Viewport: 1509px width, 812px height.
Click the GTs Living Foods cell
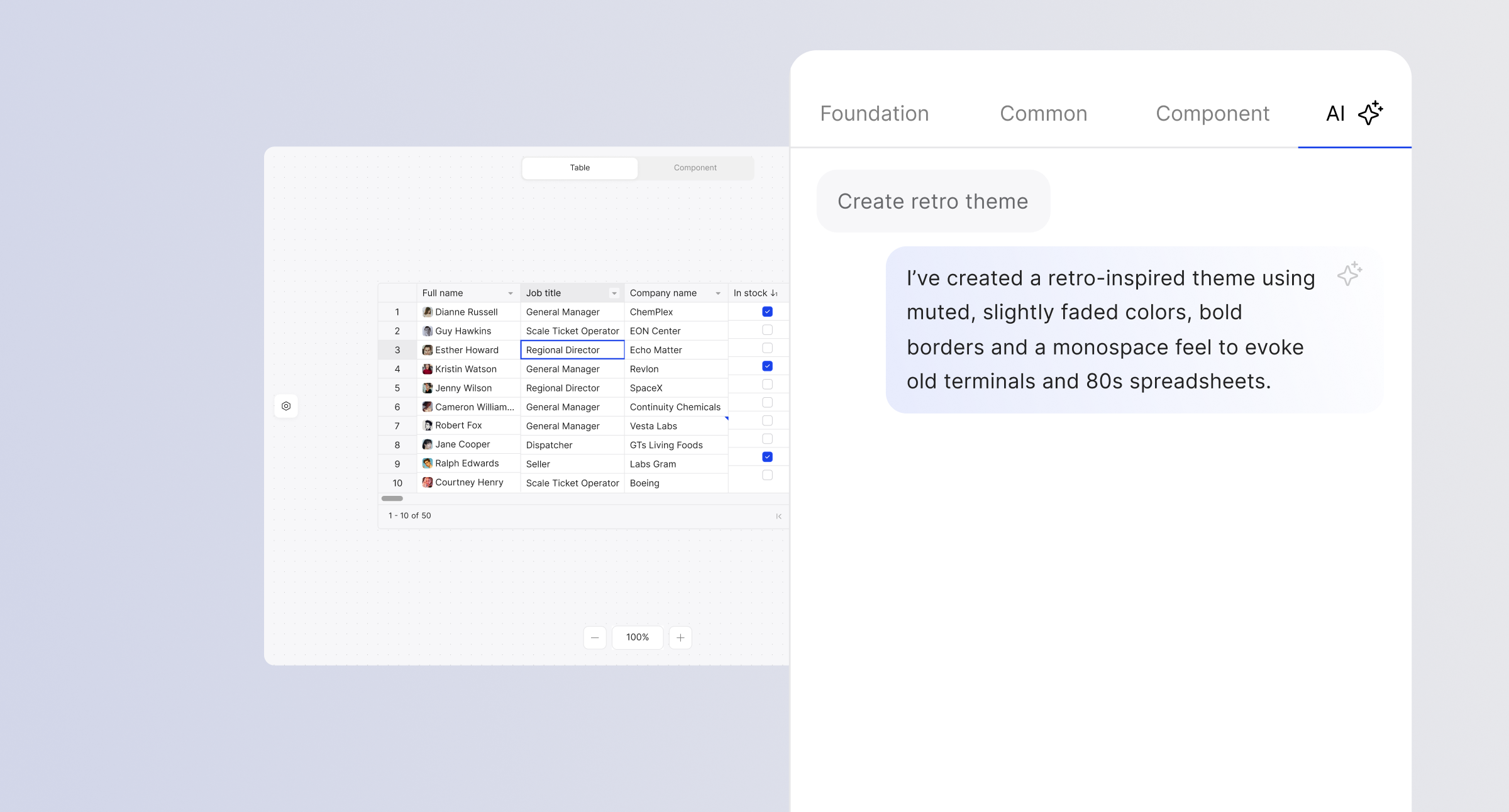coord(676,445)
